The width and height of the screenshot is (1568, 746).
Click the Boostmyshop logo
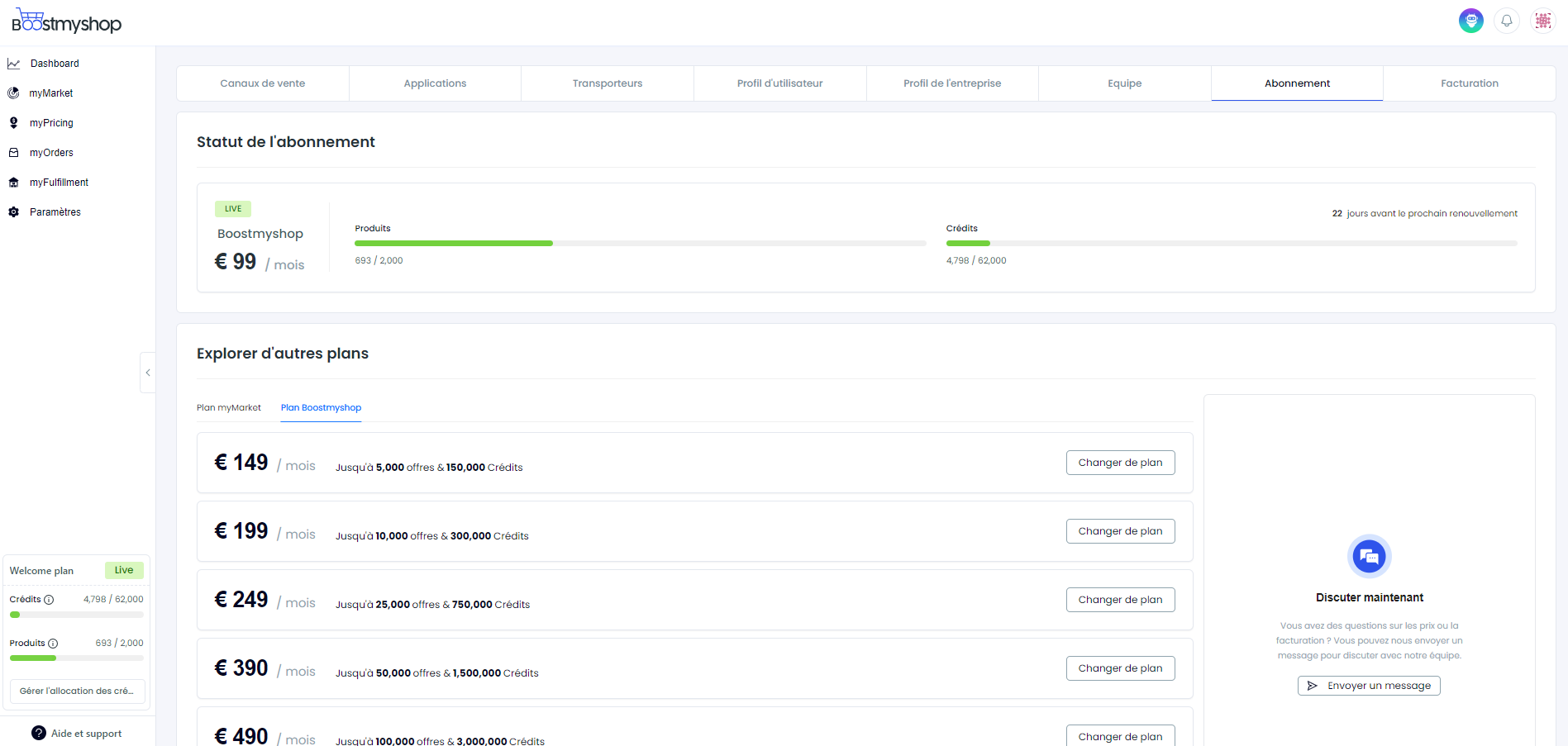66,21
